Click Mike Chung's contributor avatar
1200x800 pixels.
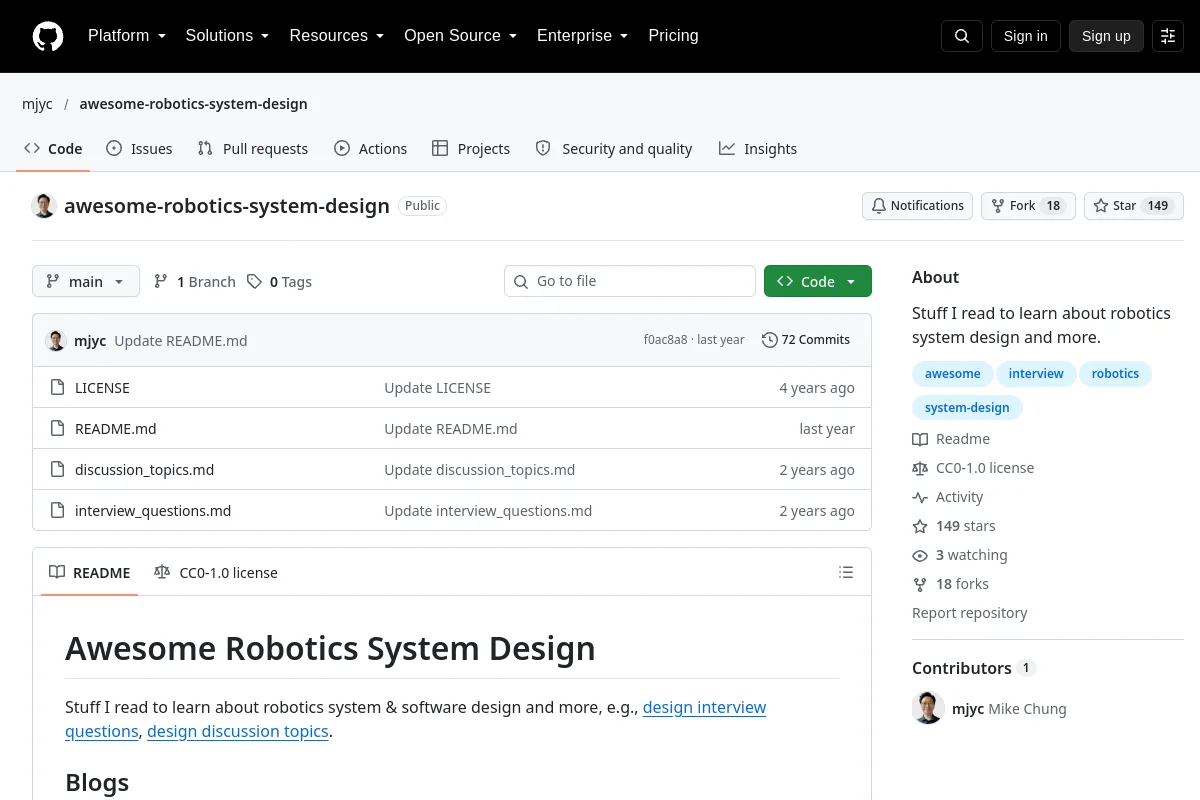point(928,708)
